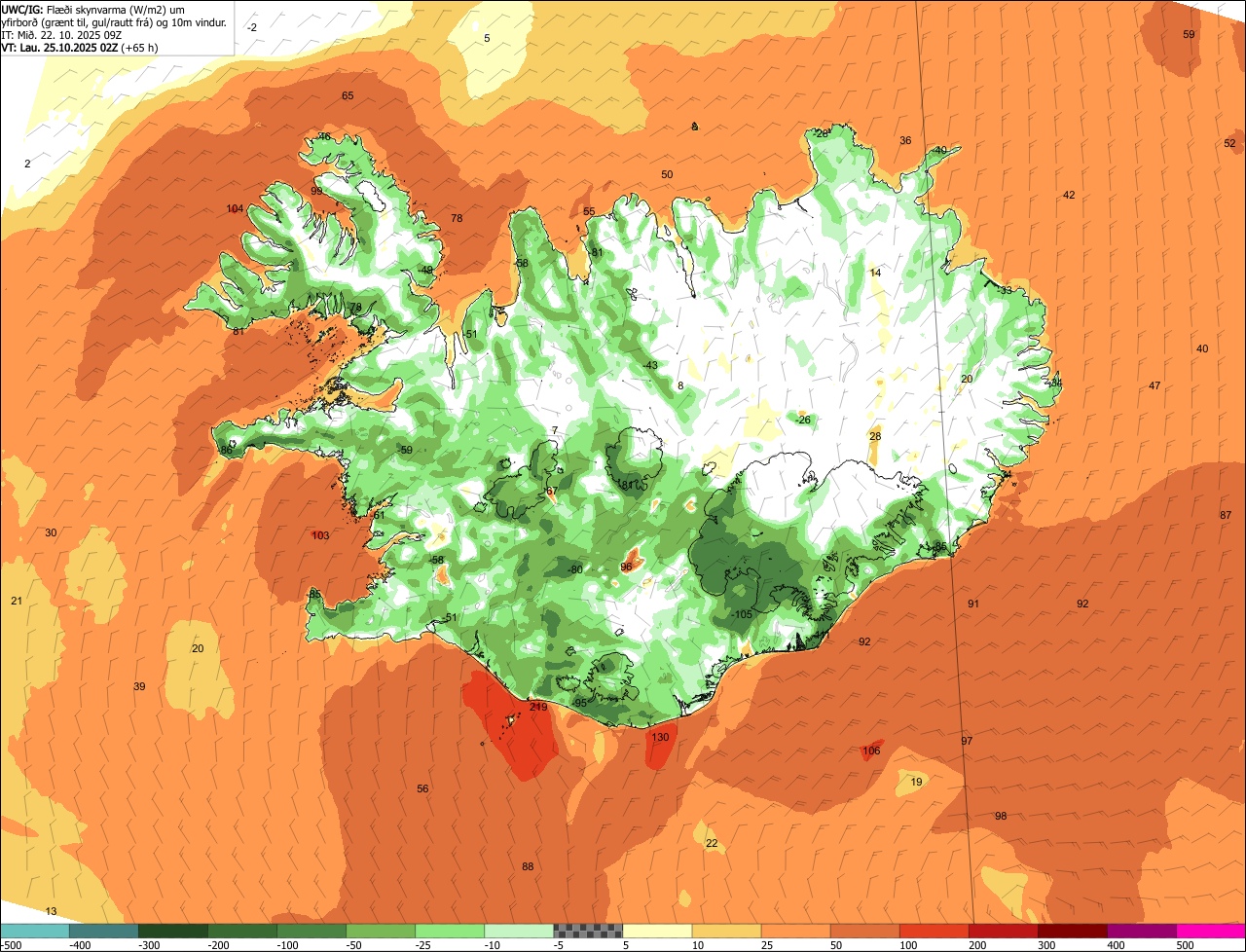Pick legend swatch between 25 and 50
1246x952 pixels.
tap(795, 931)
